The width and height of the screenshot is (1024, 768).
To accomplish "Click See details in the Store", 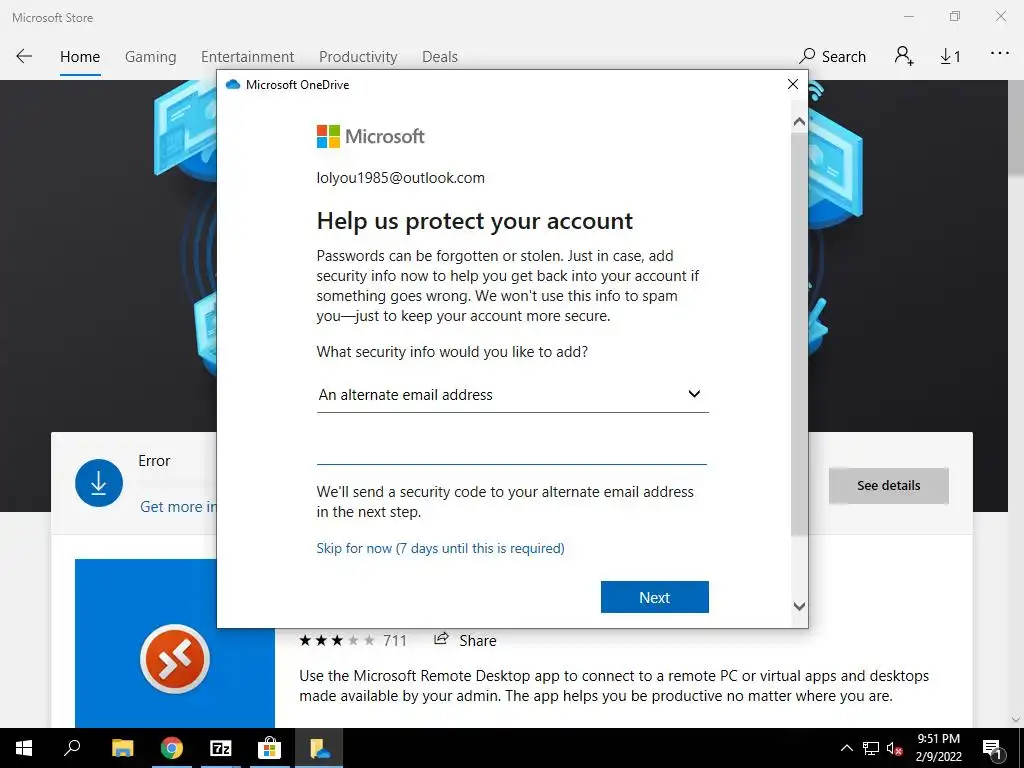I will point(888,485).
